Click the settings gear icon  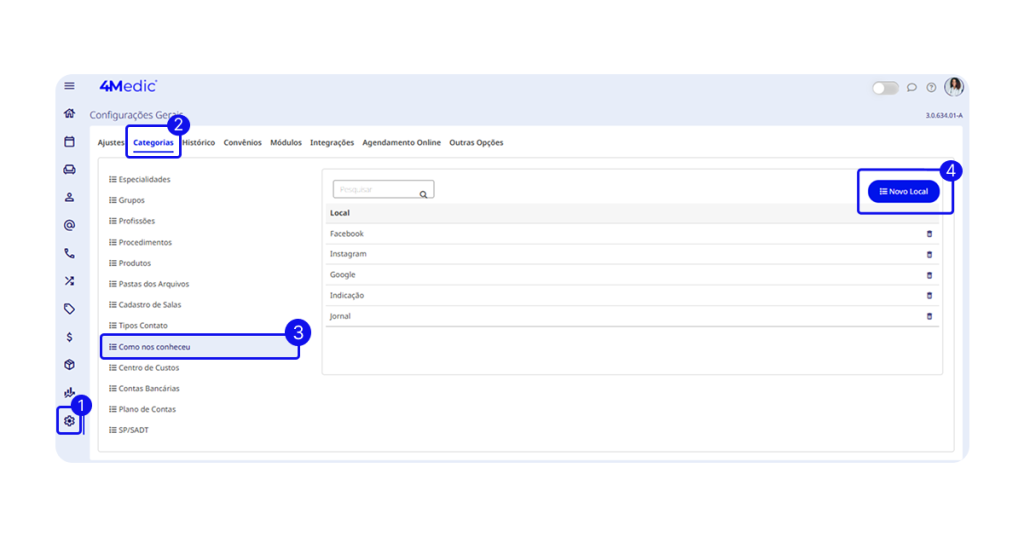[69, 421]
